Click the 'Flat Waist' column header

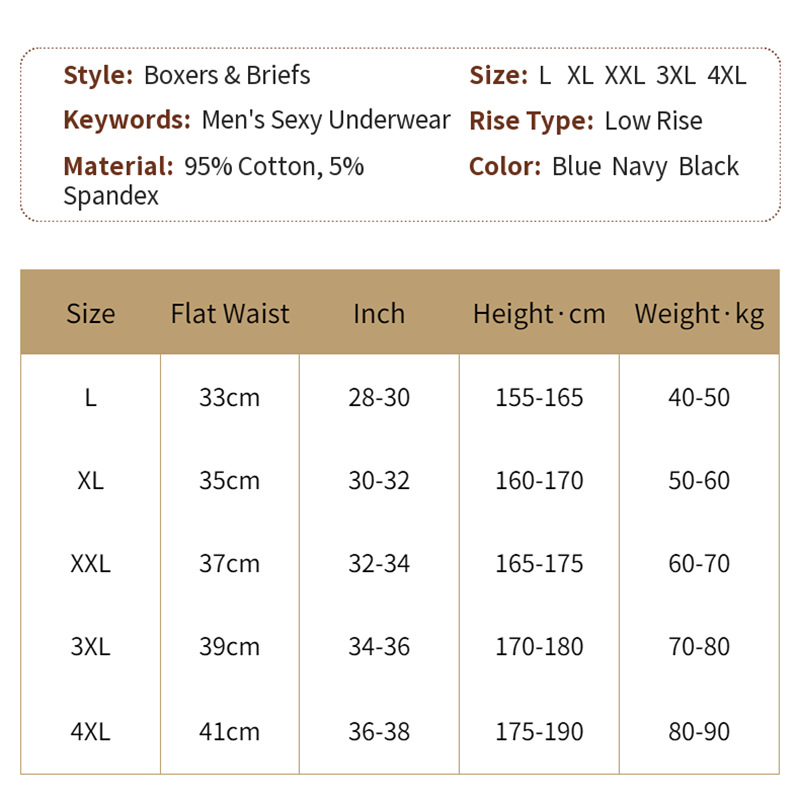tap(230, 314)
